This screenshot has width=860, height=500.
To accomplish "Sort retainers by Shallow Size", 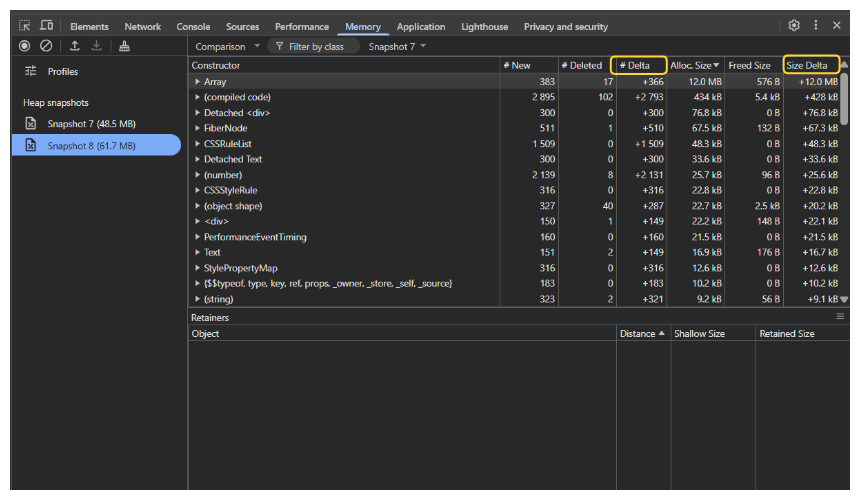I will [713, 333].
